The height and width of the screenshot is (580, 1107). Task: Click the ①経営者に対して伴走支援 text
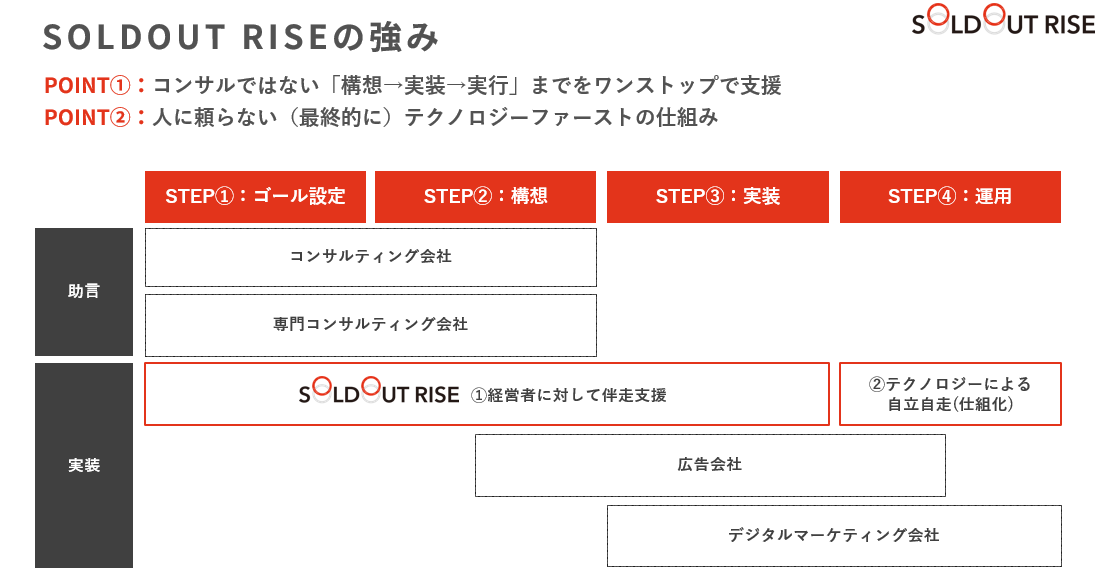(x=569, y=395)
